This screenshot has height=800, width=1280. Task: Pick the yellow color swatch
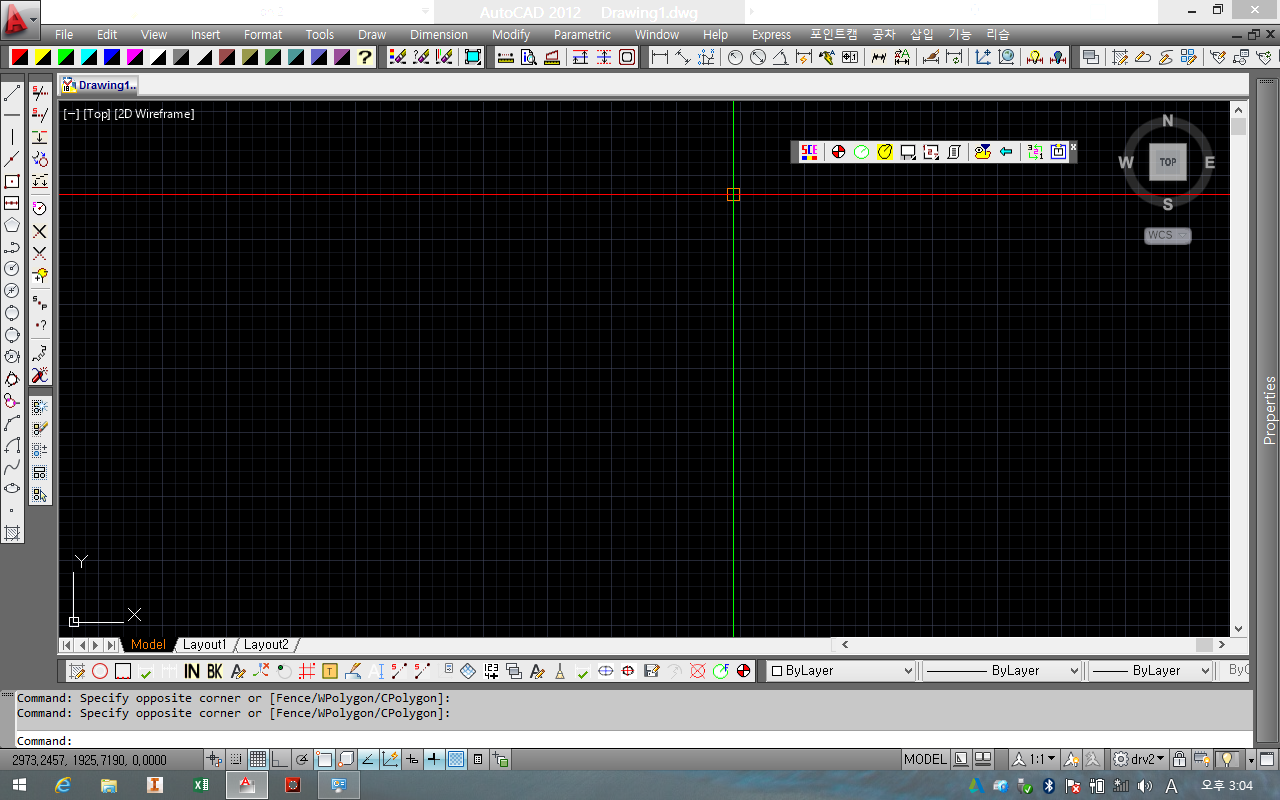[42, 57]
